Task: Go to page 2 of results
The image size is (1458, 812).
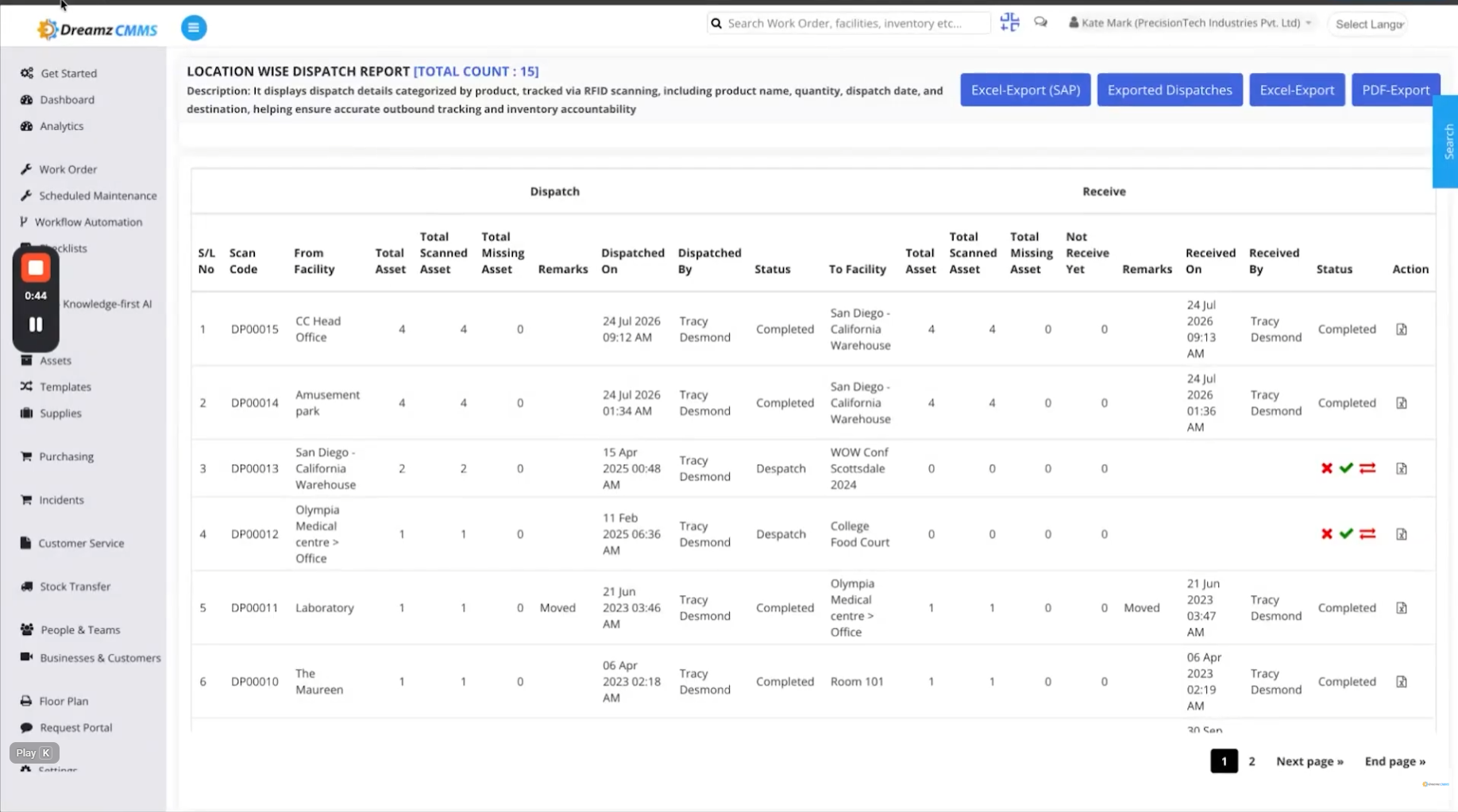Action: pyautogui.click(x=1252, y=761)
